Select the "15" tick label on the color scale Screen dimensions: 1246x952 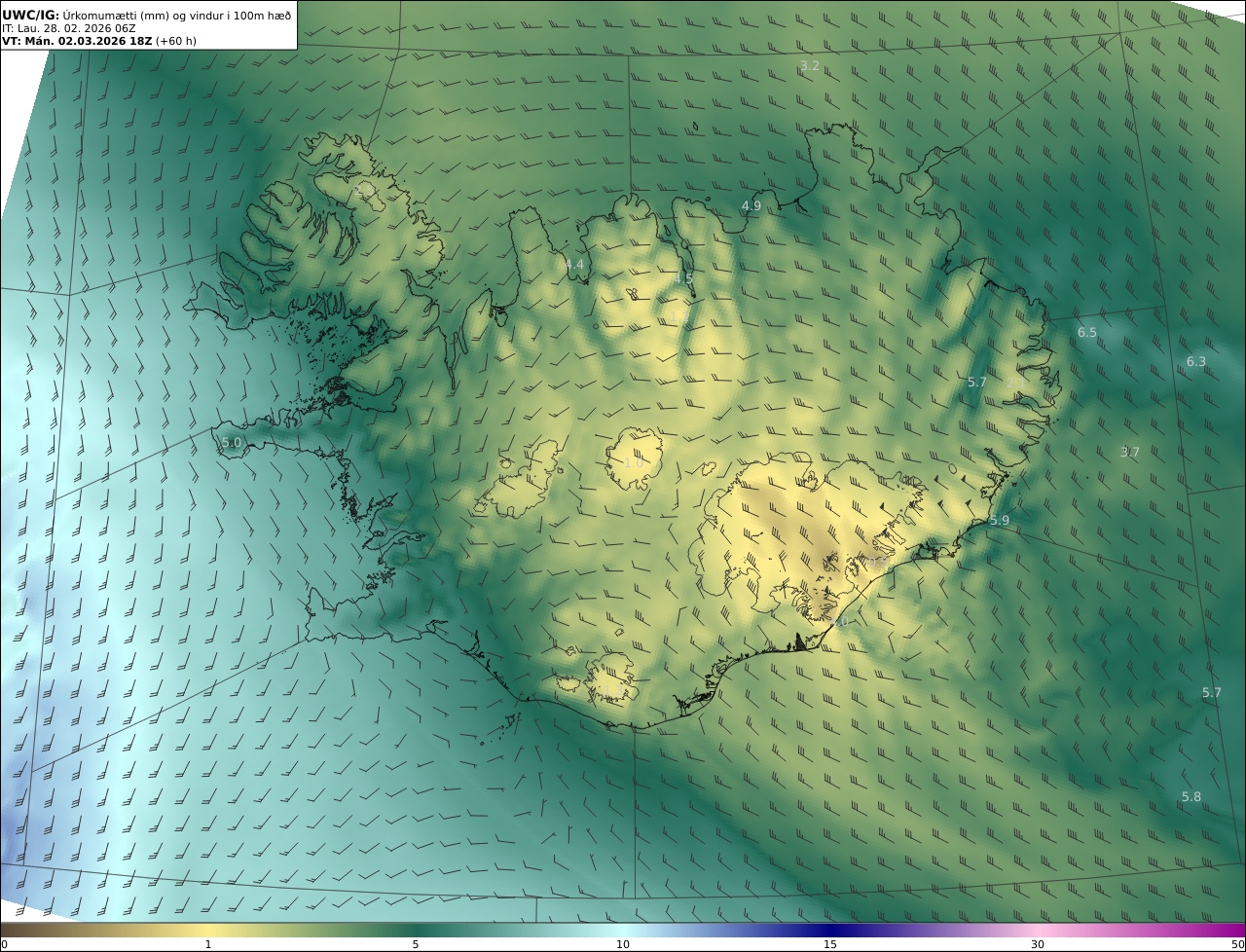point(830,944)
